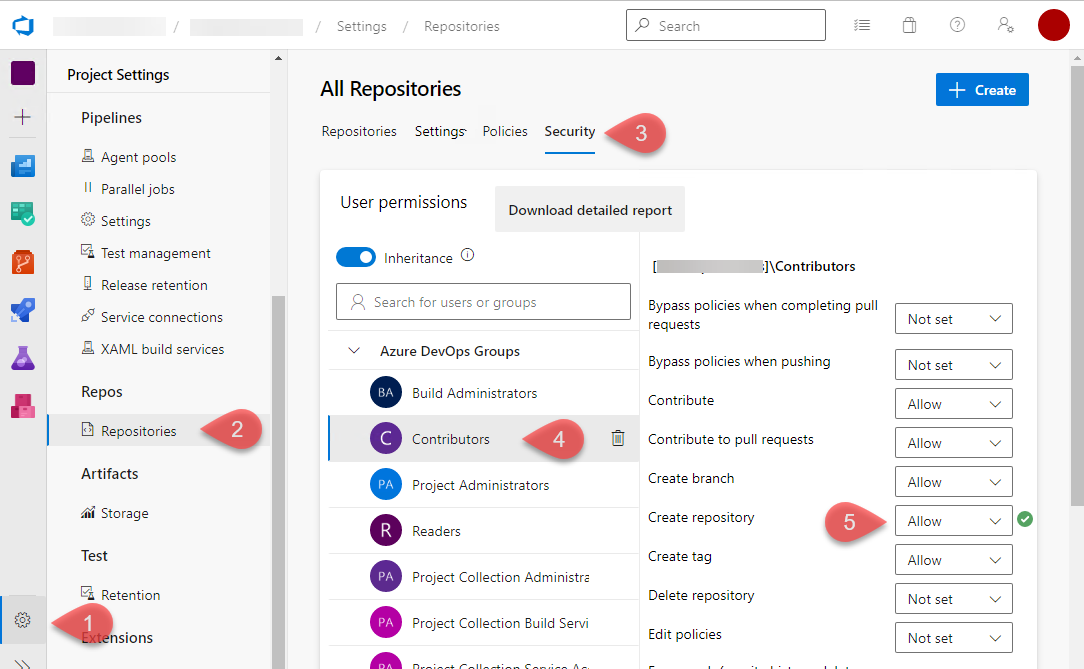Screen dimensions: 1084x669
Task: Focus the top Search box
Action: click(x=726, y=26)
